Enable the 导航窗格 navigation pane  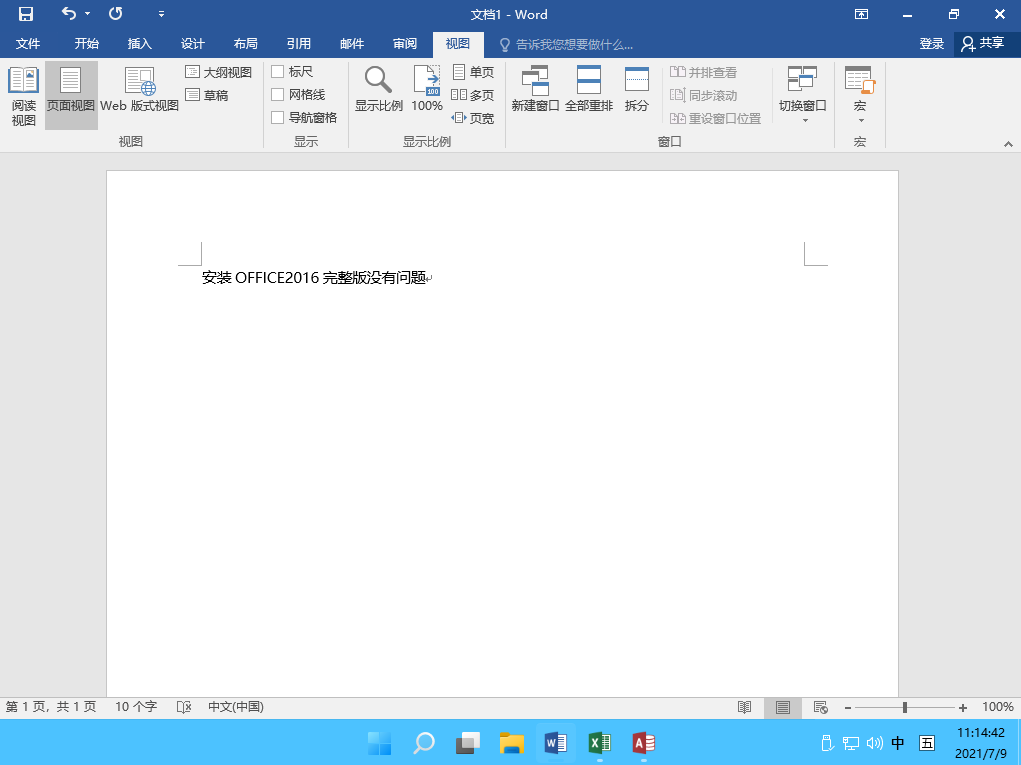(x=277, y=117)
